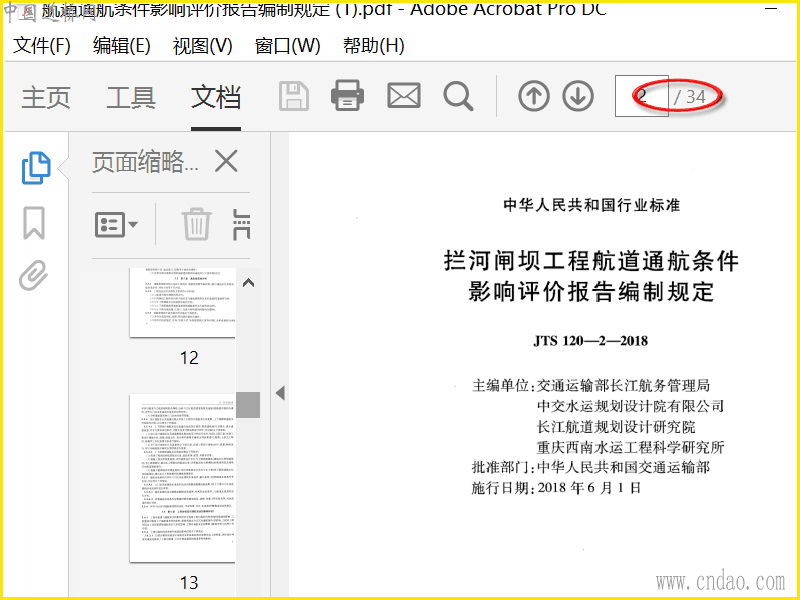800x600 pixels.
Task: Go to next page arrow
Action: pos(578,96)
